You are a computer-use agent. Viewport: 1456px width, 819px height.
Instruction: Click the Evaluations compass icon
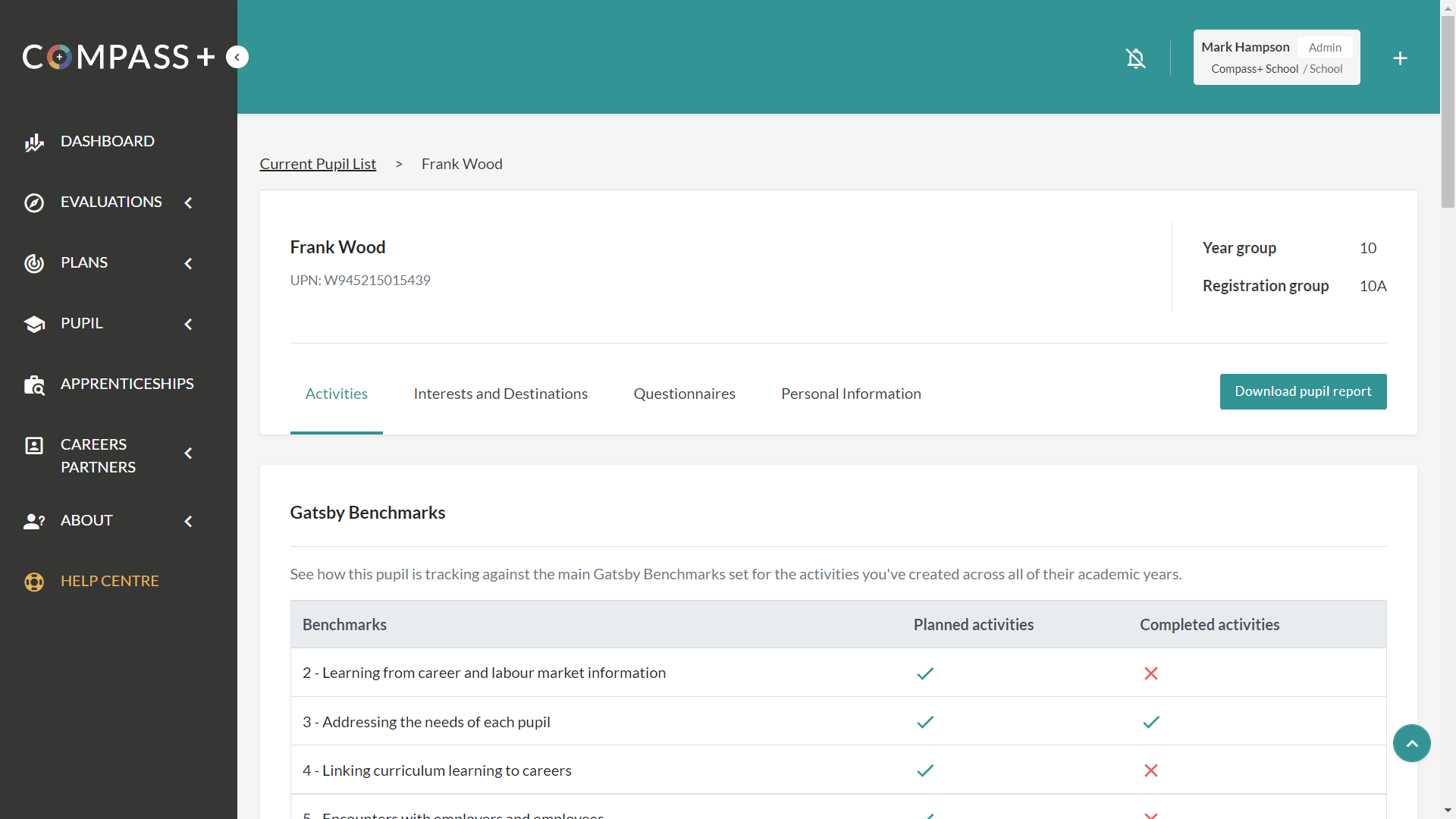34,202
